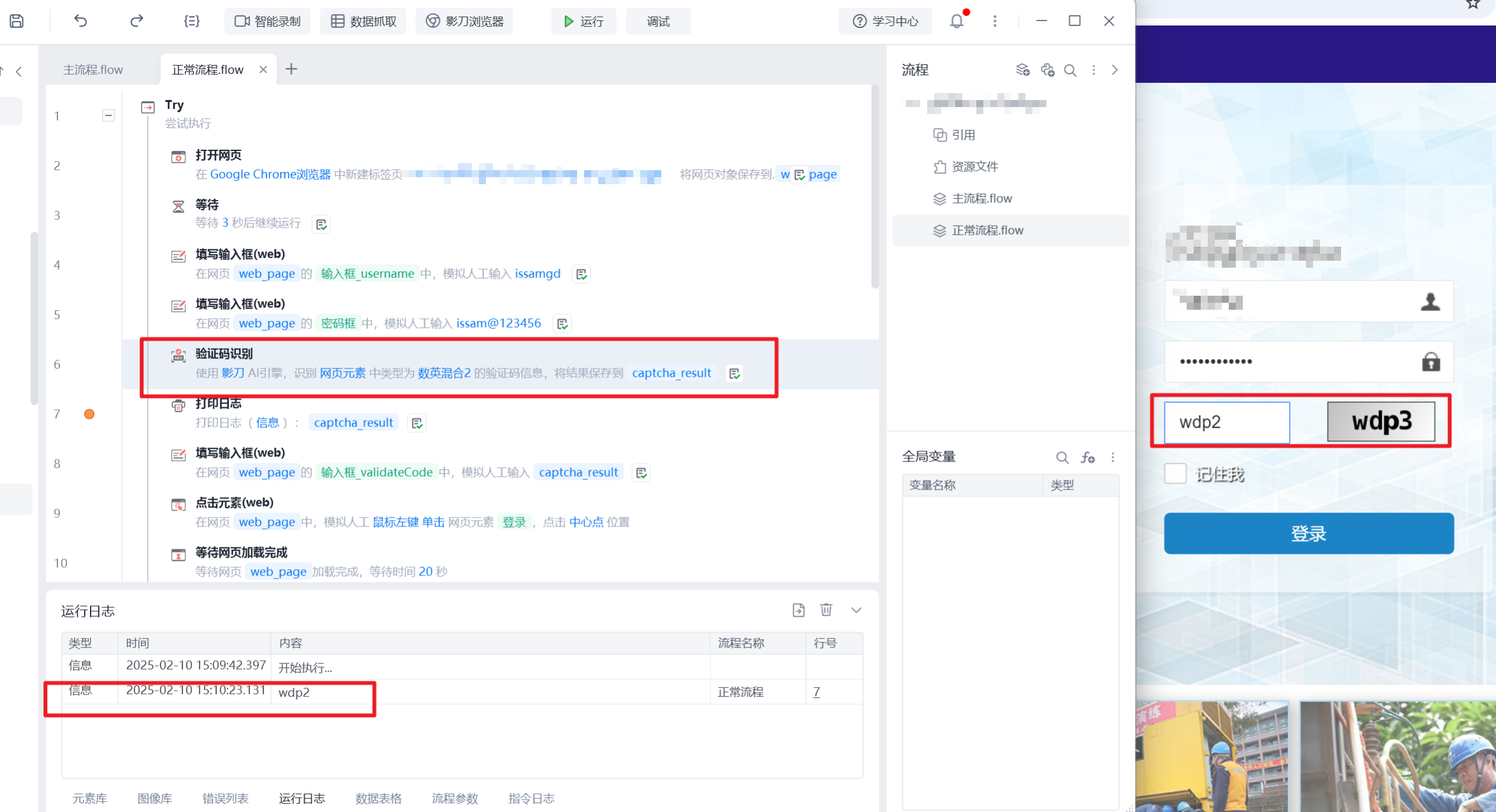
Task: Click the undo arrow icon
Action: click(80, 21)
